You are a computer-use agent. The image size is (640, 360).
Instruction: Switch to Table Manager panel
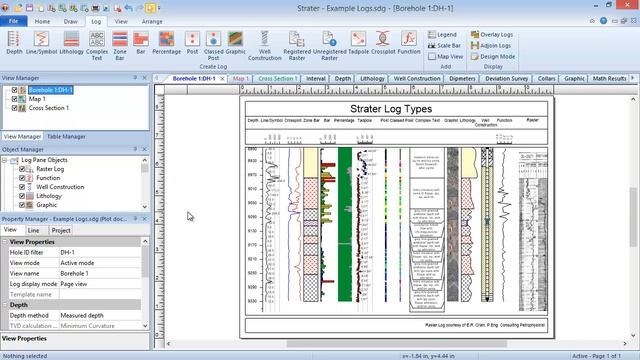[x=66, y=137]
